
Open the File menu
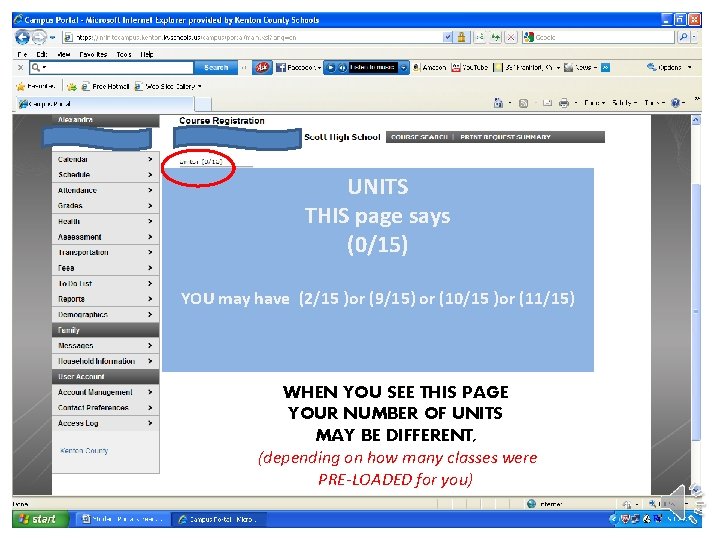pos(22,54)
